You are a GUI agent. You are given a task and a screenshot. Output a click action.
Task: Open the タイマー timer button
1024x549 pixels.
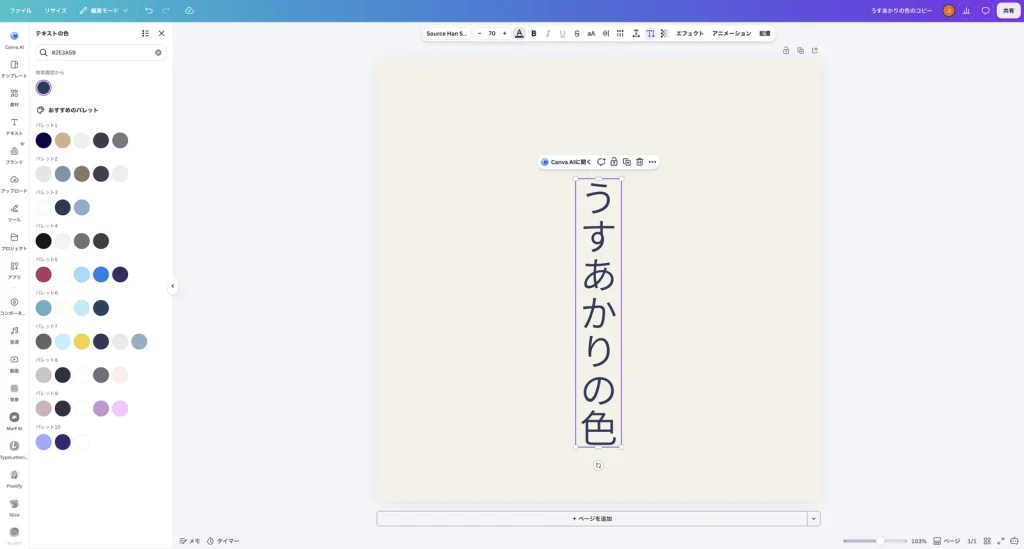click(x=223, y=541)
